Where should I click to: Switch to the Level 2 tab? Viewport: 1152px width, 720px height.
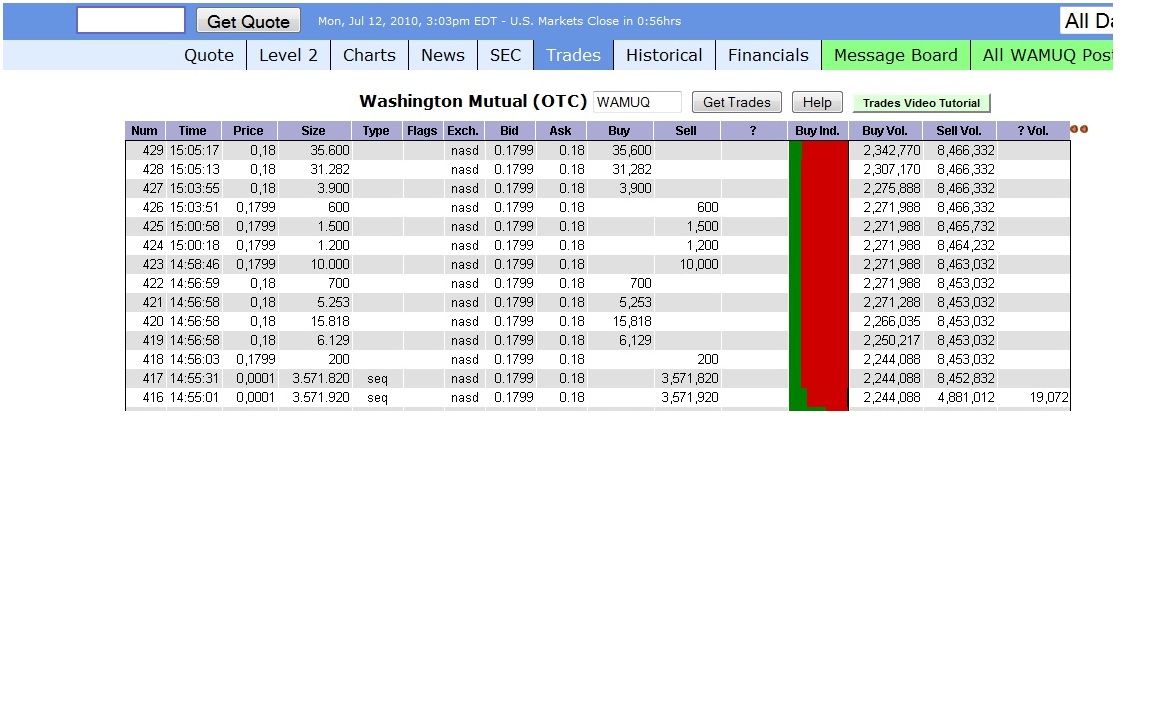coord(288,55)
